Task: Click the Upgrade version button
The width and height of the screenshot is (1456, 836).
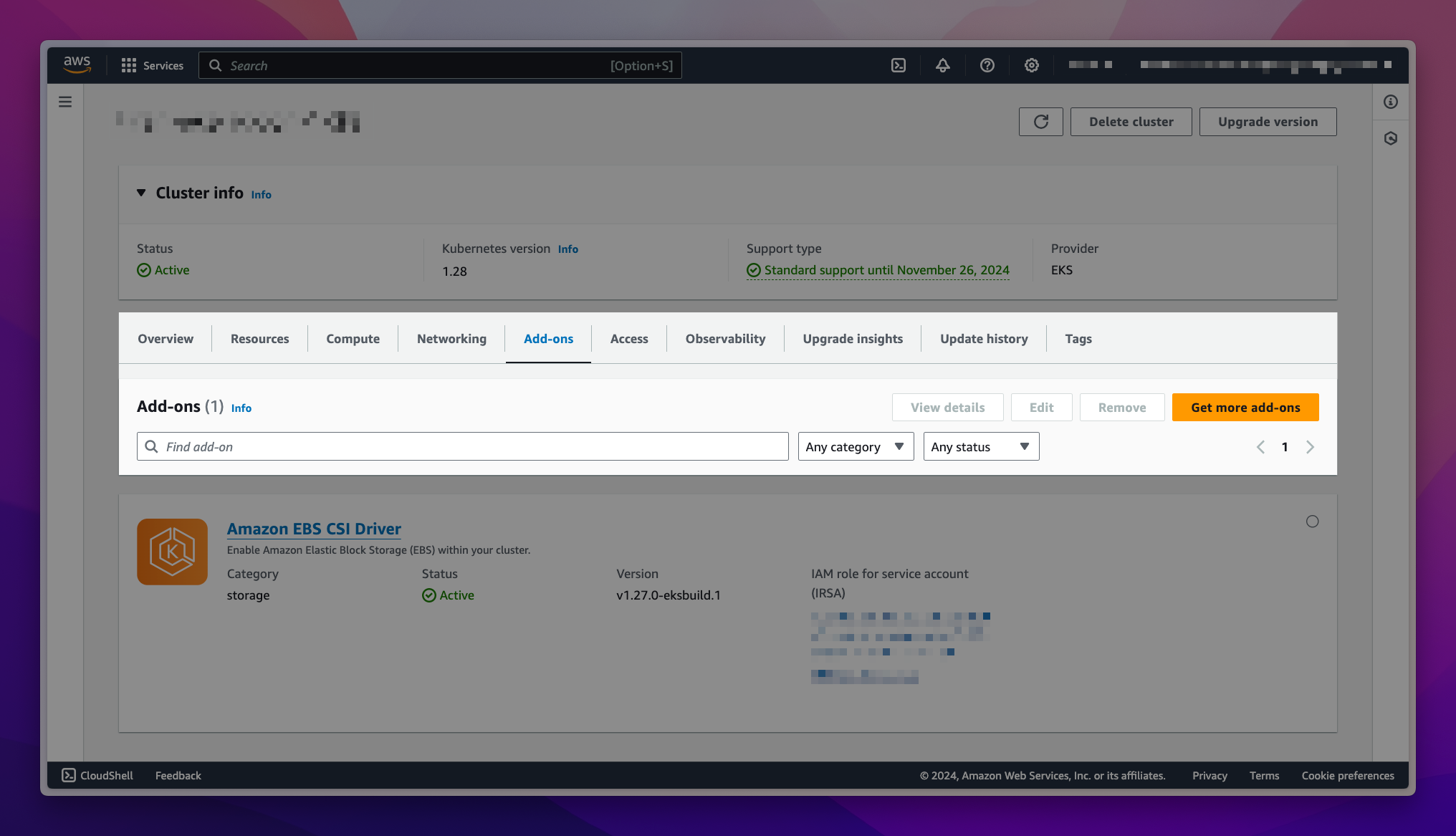Action: [x=1268, y=122]
